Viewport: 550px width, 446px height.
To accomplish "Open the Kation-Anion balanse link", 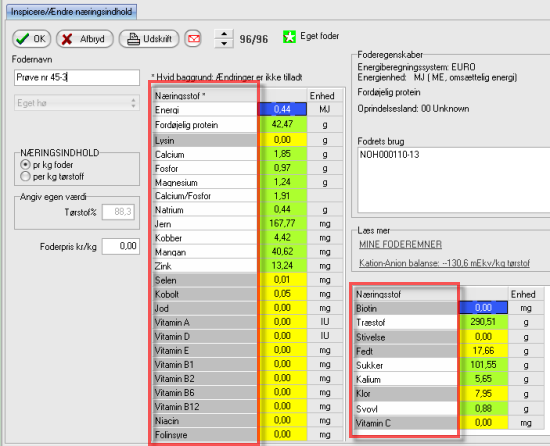I will pos(444,263).
